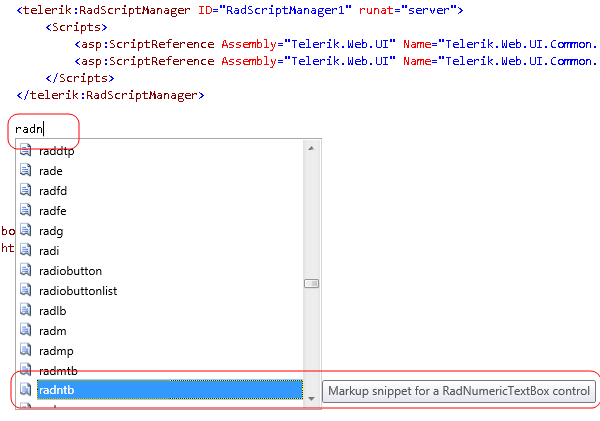Screen dimensions: 600x421
Task: Pick the radi snippet entry
Action: click(x=49, y=251)
